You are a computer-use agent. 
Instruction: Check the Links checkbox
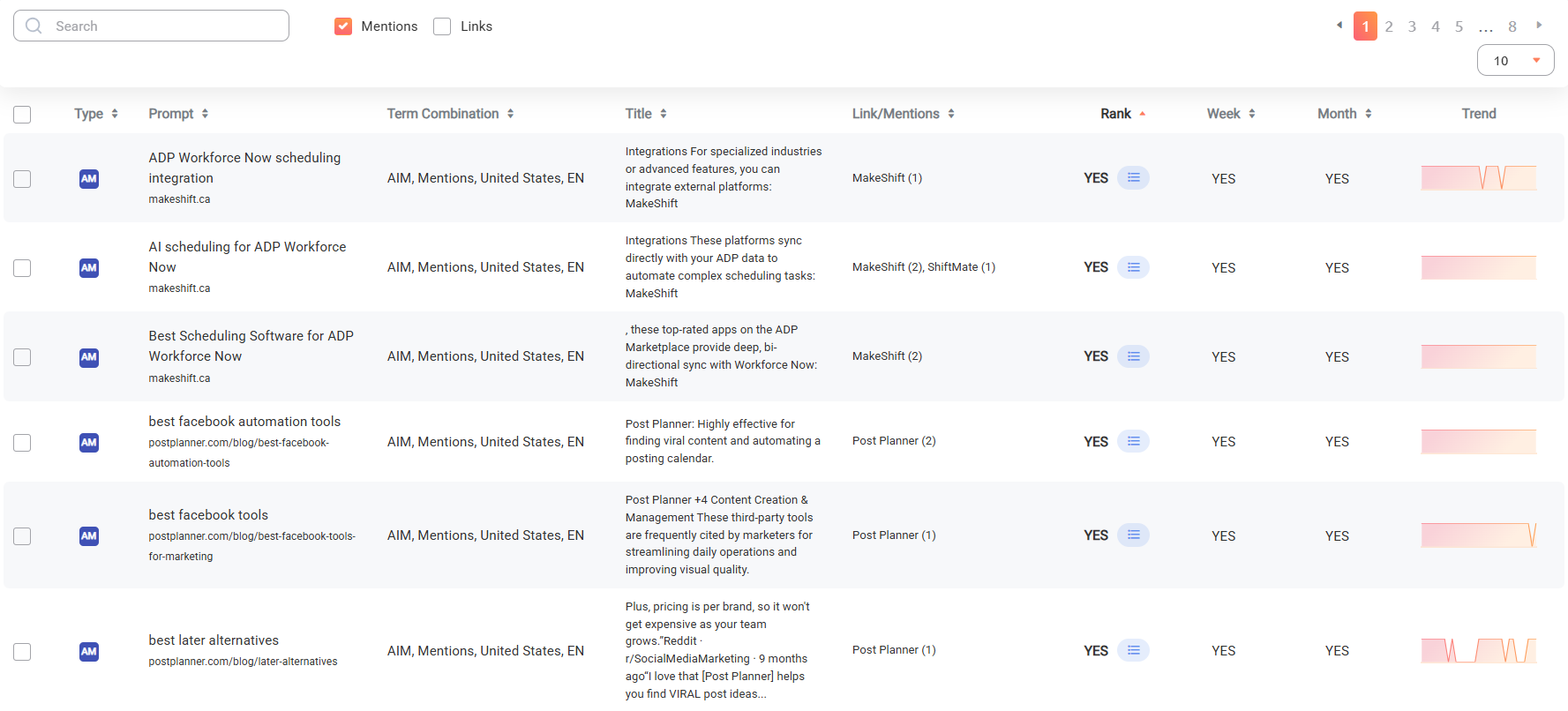click(x=442, y=26)
